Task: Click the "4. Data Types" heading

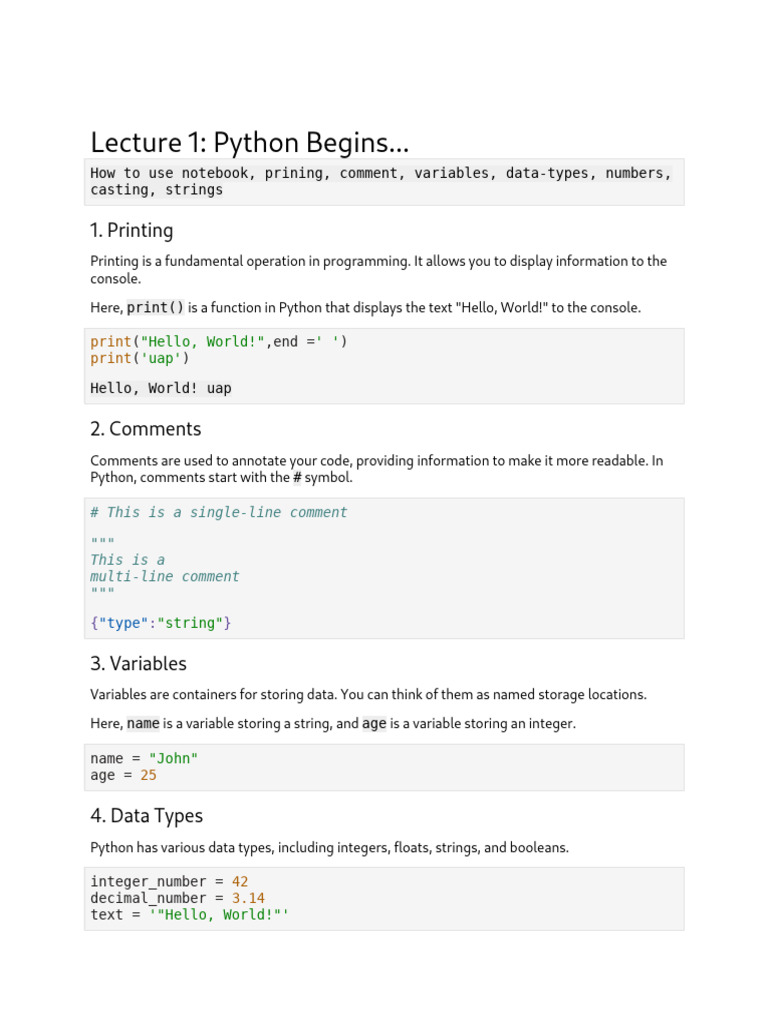Action: [146, 816]
